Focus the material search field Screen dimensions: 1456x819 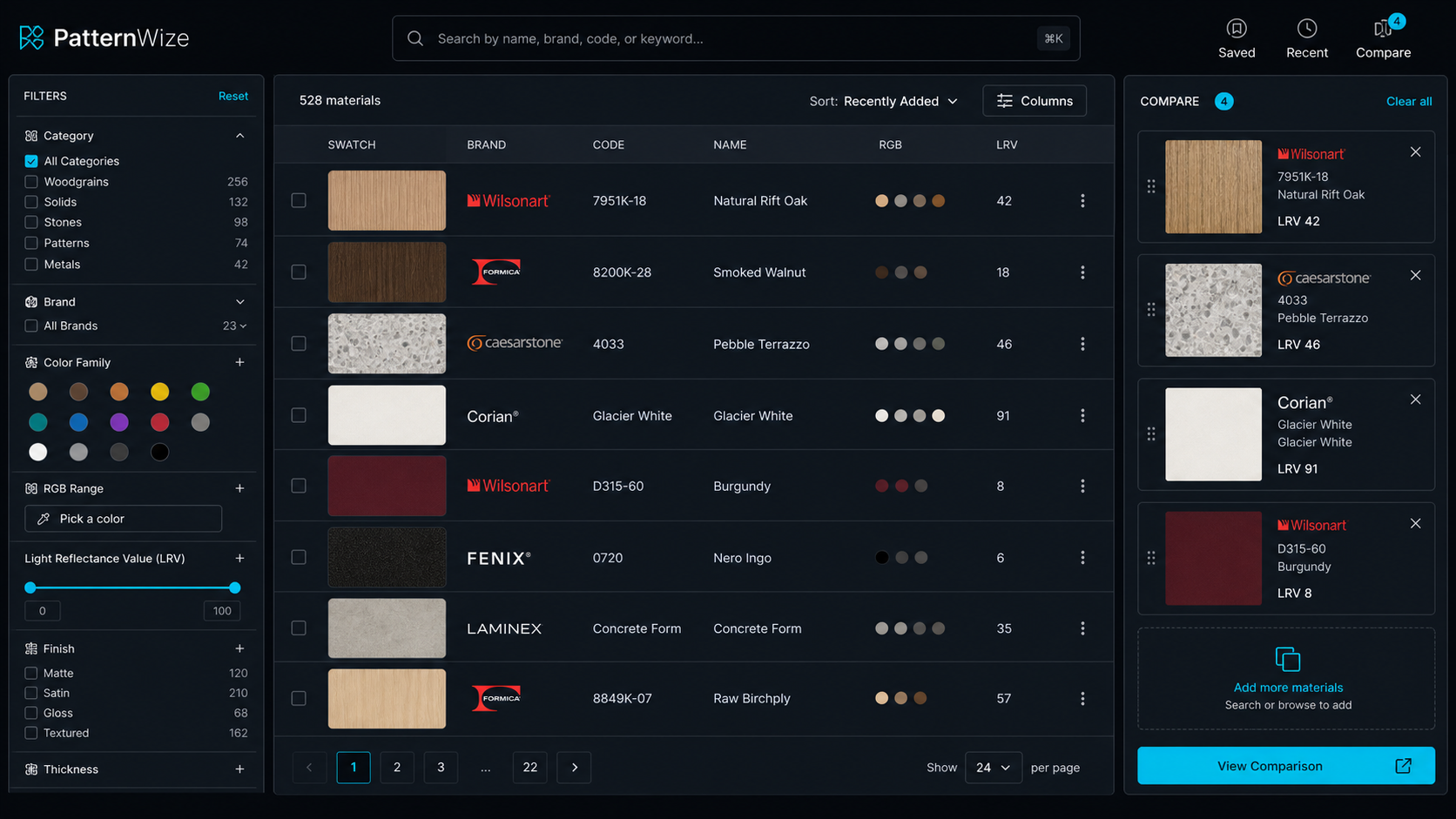pyautogui.click(x=736, y=38)
